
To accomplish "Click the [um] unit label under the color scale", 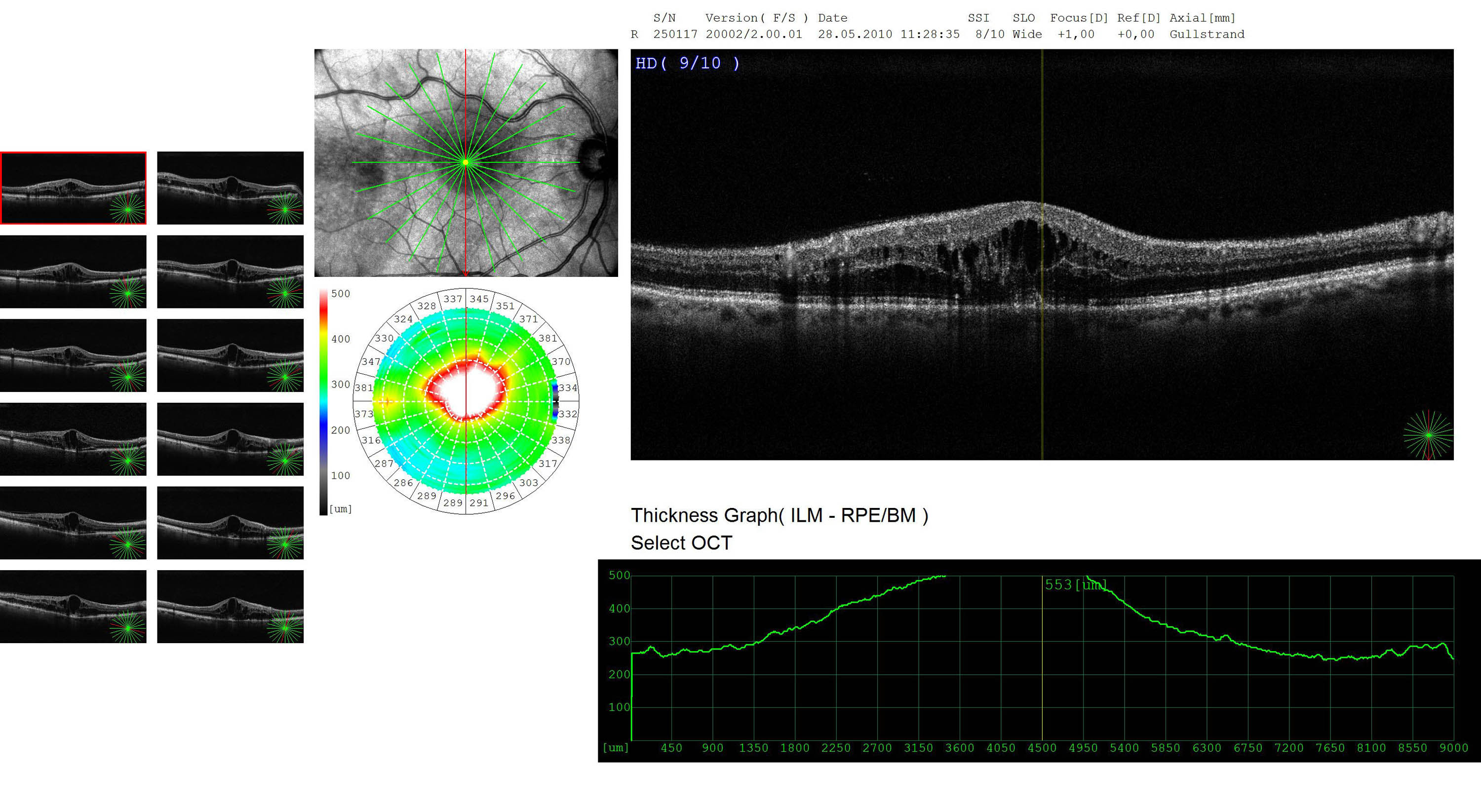I will pyautogui.click(x=340, y=509).
